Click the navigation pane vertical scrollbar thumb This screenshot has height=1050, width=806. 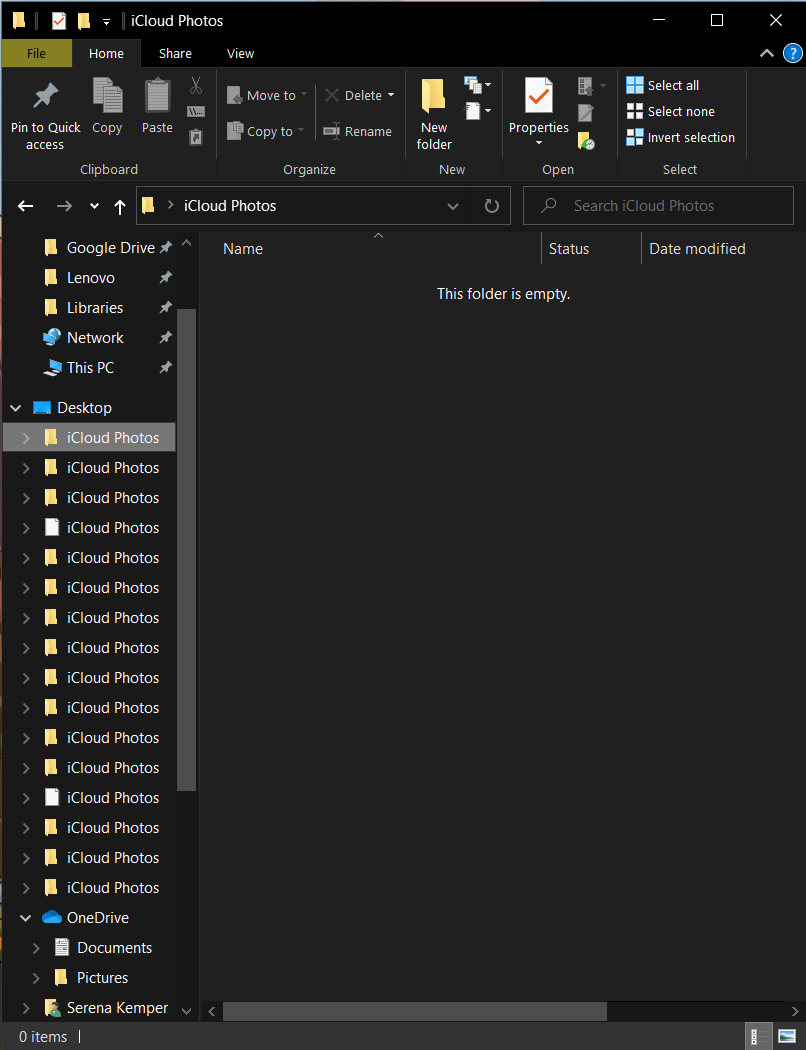187,549
